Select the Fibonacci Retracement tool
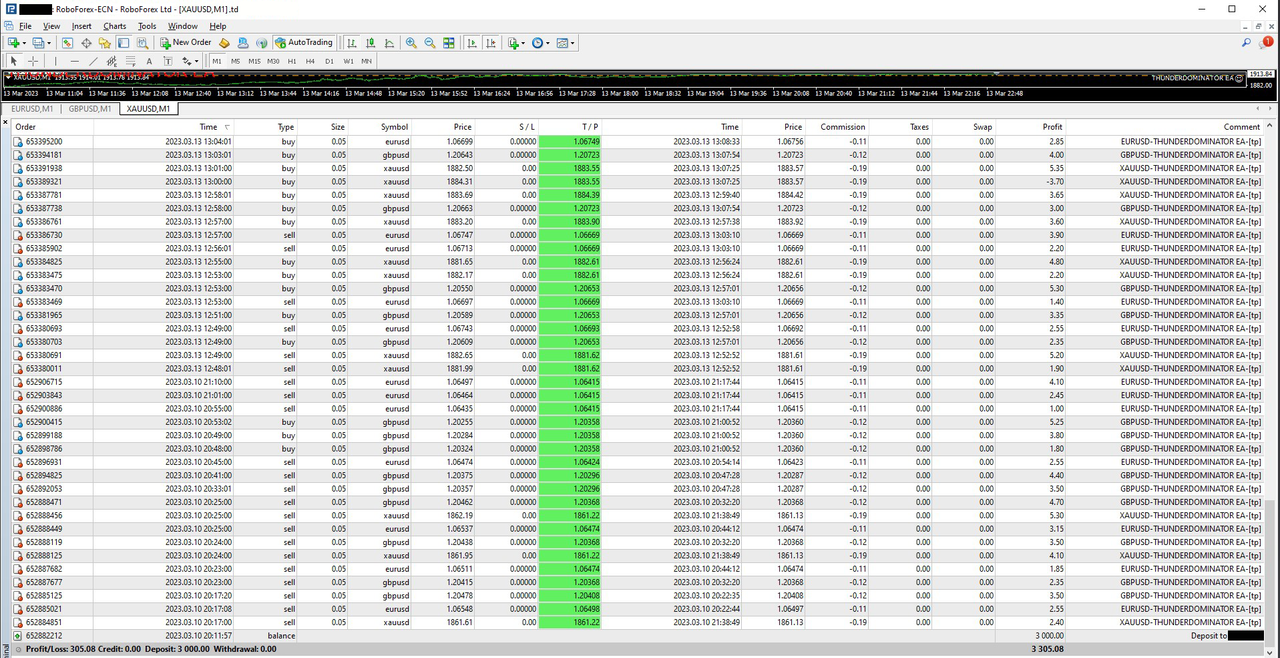The image size is (1280, 658). (131, 61)
